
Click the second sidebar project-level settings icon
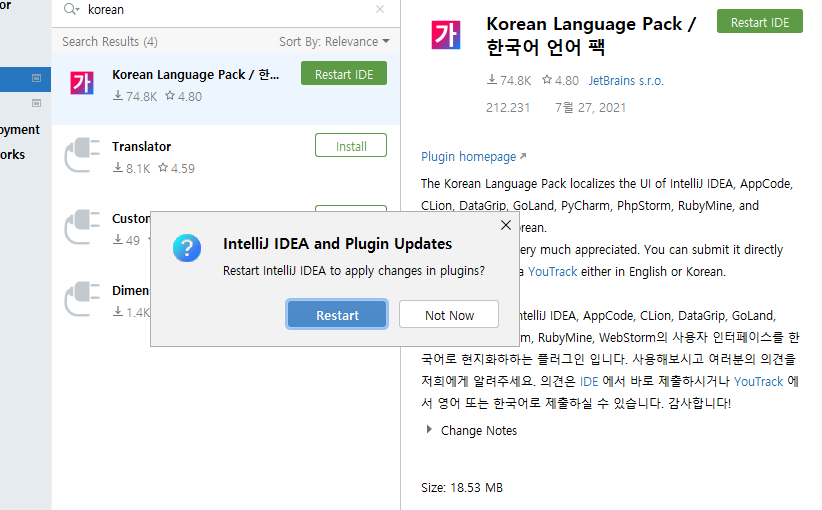click(36, 103)
